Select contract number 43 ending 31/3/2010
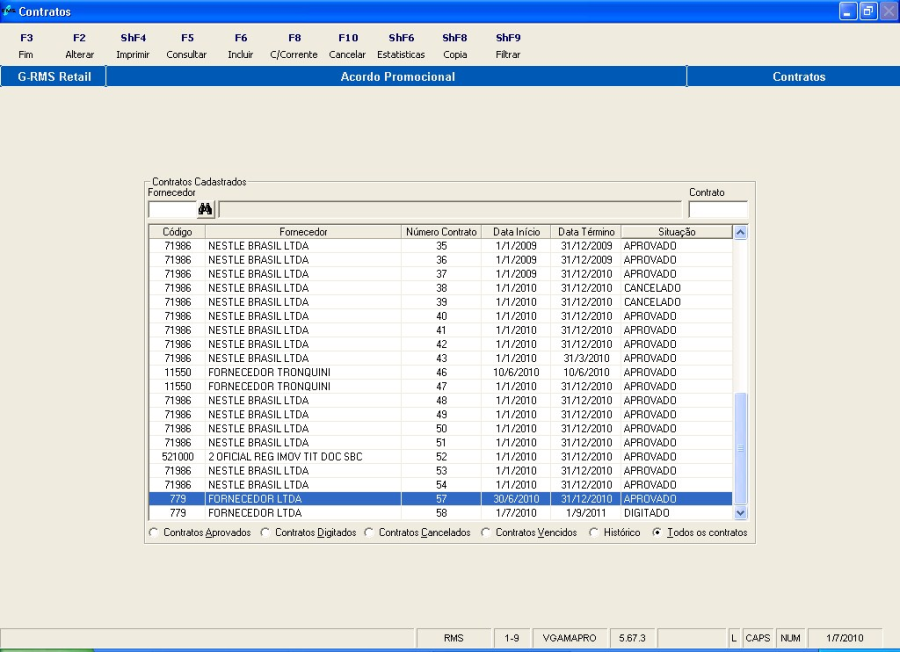This screenshot has height=652, width=900. pyautogui.click(x=440, y=358)
